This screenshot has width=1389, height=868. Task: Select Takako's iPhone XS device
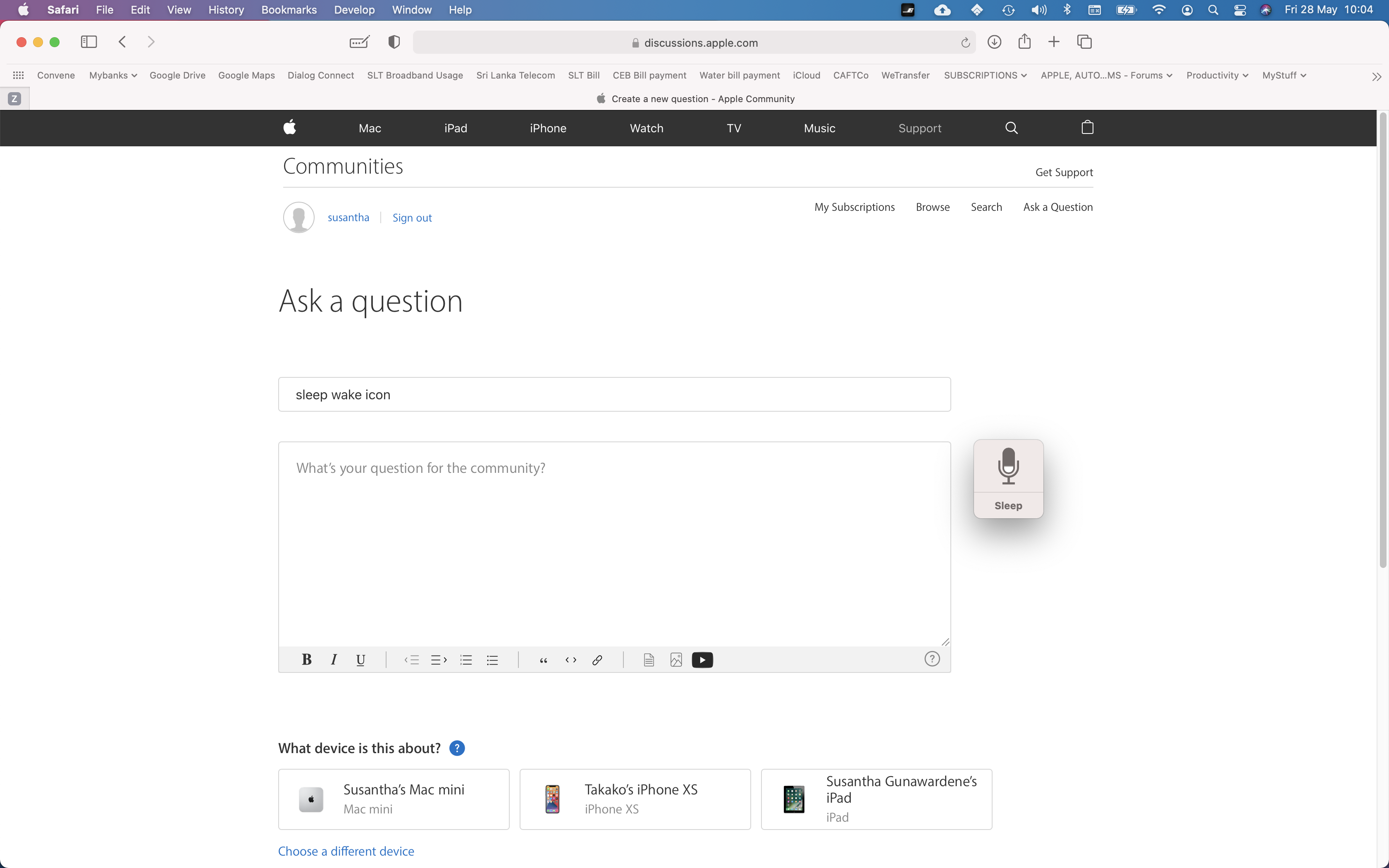(x=635, y=799)
